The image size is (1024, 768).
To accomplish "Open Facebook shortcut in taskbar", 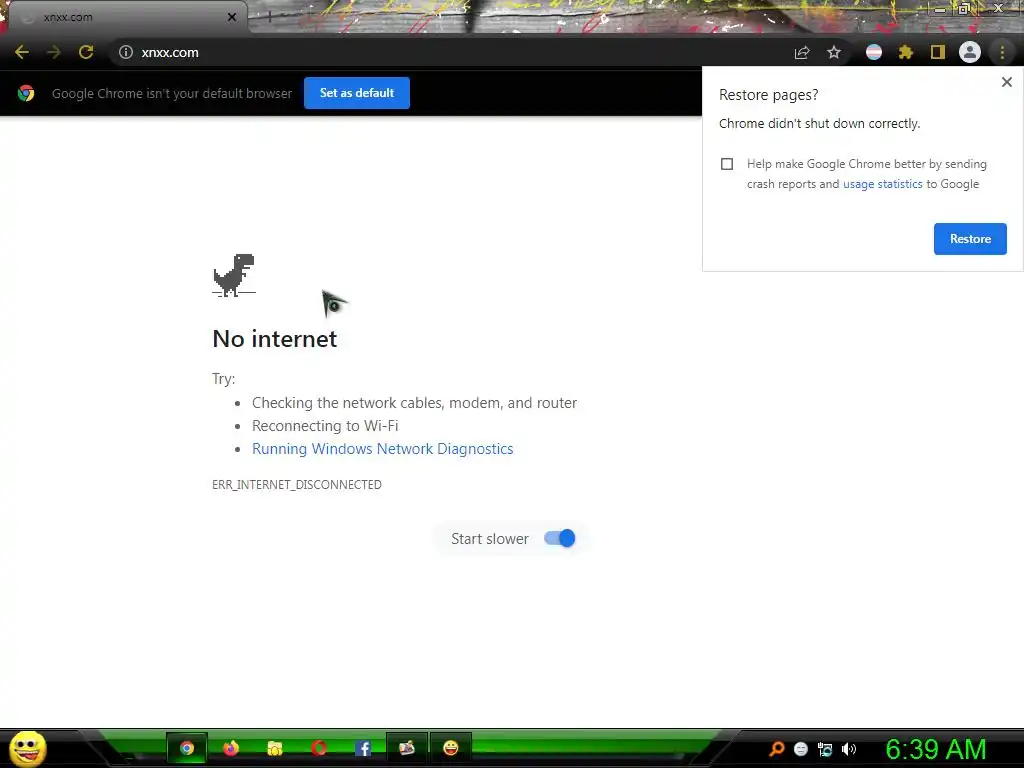I will (362, 748).
